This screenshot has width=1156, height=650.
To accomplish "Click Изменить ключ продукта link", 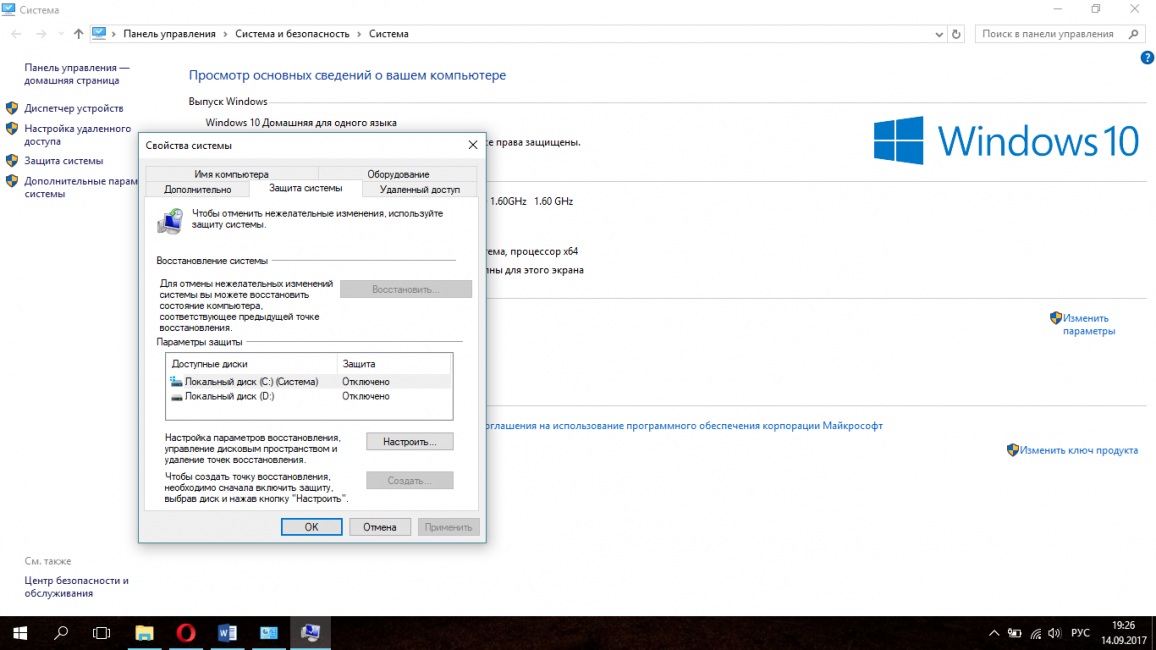I will click(1079, 450).
